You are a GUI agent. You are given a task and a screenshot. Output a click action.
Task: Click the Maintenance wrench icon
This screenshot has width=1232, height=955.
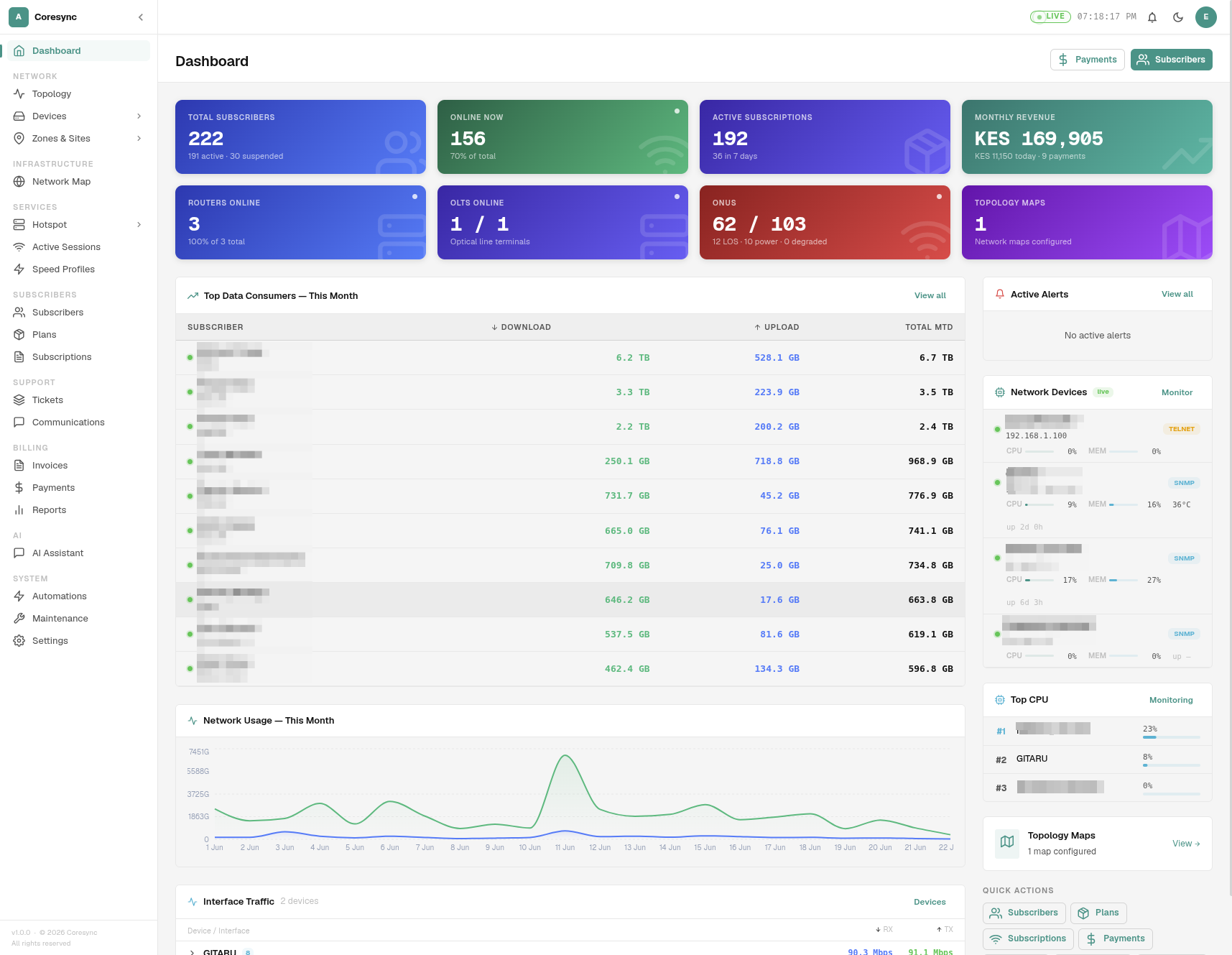[x=19, y=619]
